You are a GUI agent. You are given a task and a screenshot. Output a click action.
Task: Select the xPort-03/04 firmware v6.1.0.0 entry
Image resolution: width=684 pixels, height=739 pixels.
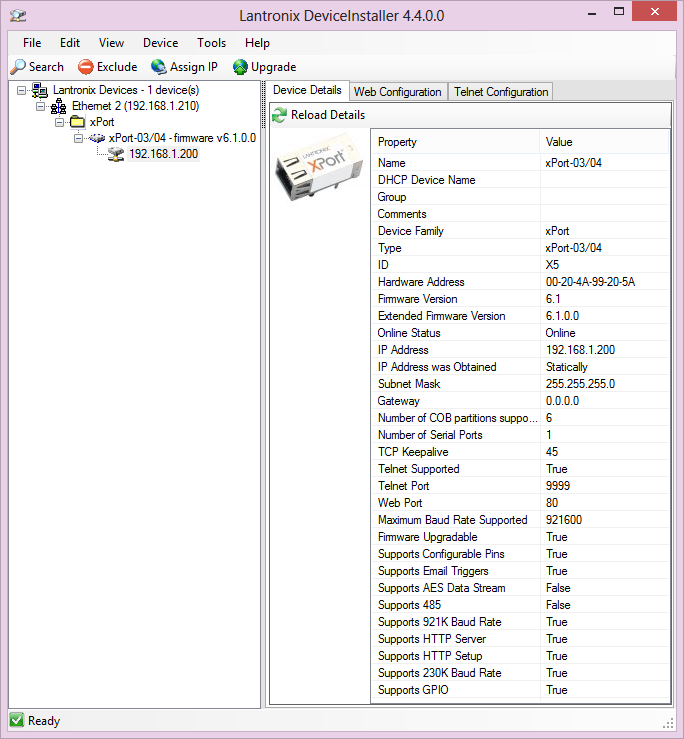[182, 138]
